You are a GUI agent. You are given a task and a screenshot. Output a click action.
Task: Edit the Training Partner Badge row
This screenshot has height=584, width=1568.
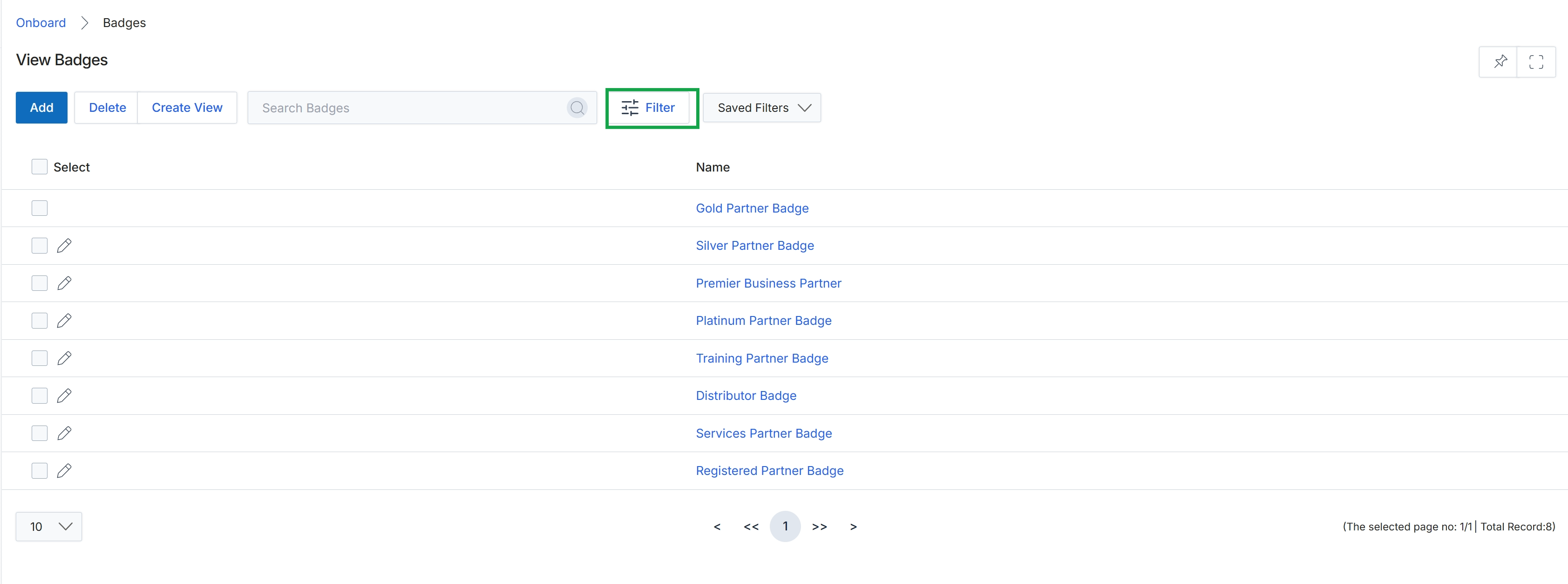point(64,358)
